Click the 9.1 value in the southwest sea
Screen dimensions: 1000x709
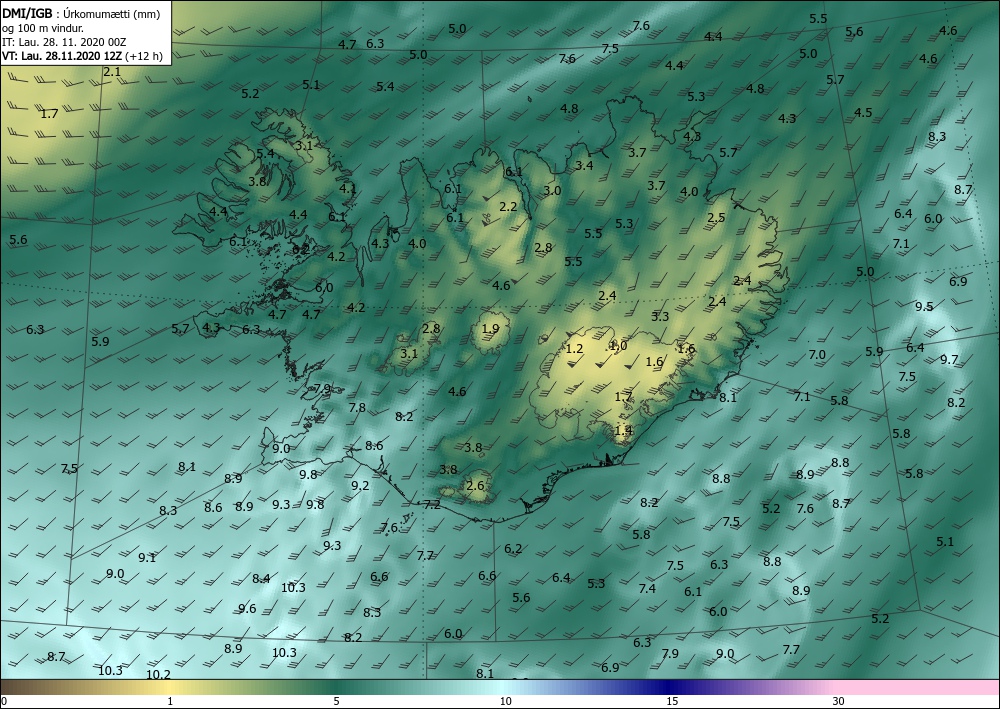coord(147,557)
